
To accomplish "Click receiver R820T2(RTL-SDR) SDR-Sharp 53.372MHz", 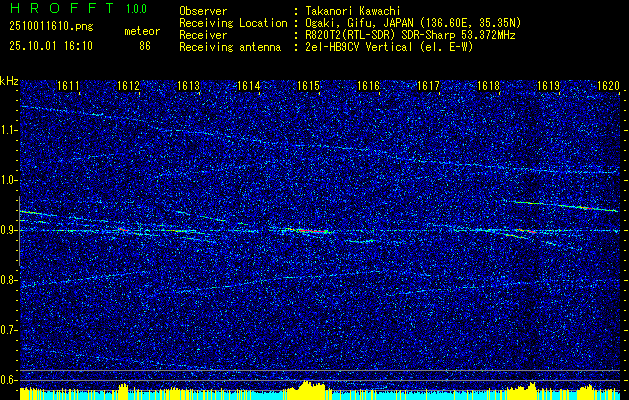I will (x=410, y=35).
